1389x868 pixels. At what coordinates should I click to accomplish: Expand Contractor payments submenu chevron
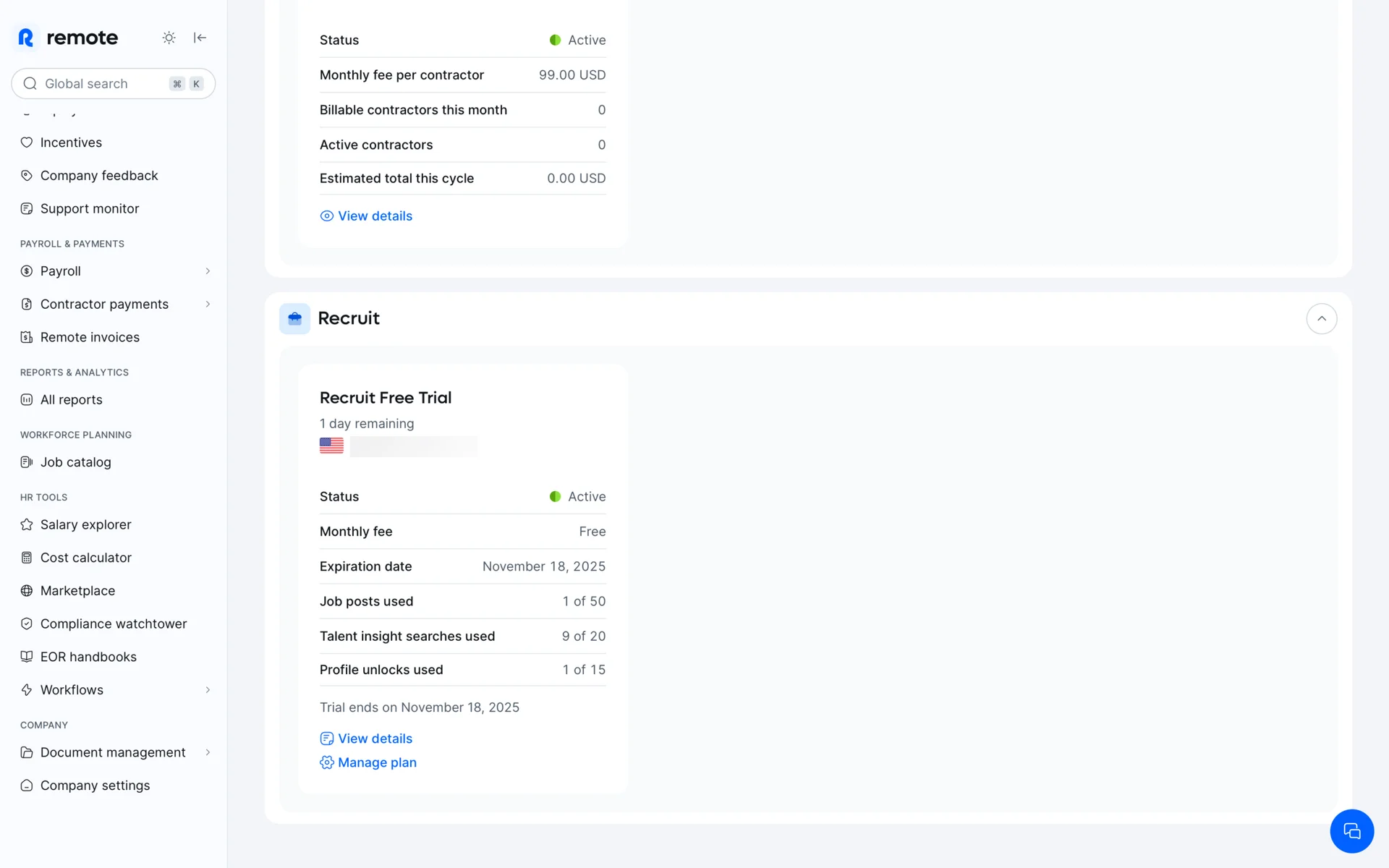click(208, 305)
